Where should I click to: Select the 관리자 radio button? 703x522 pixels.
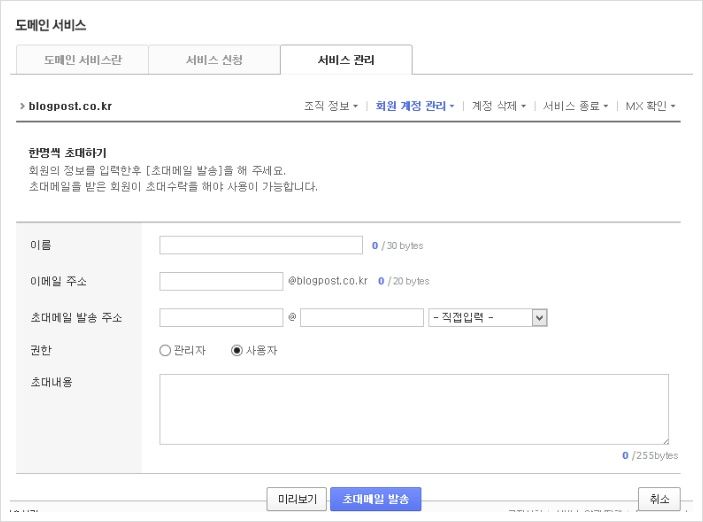(165, 350)
